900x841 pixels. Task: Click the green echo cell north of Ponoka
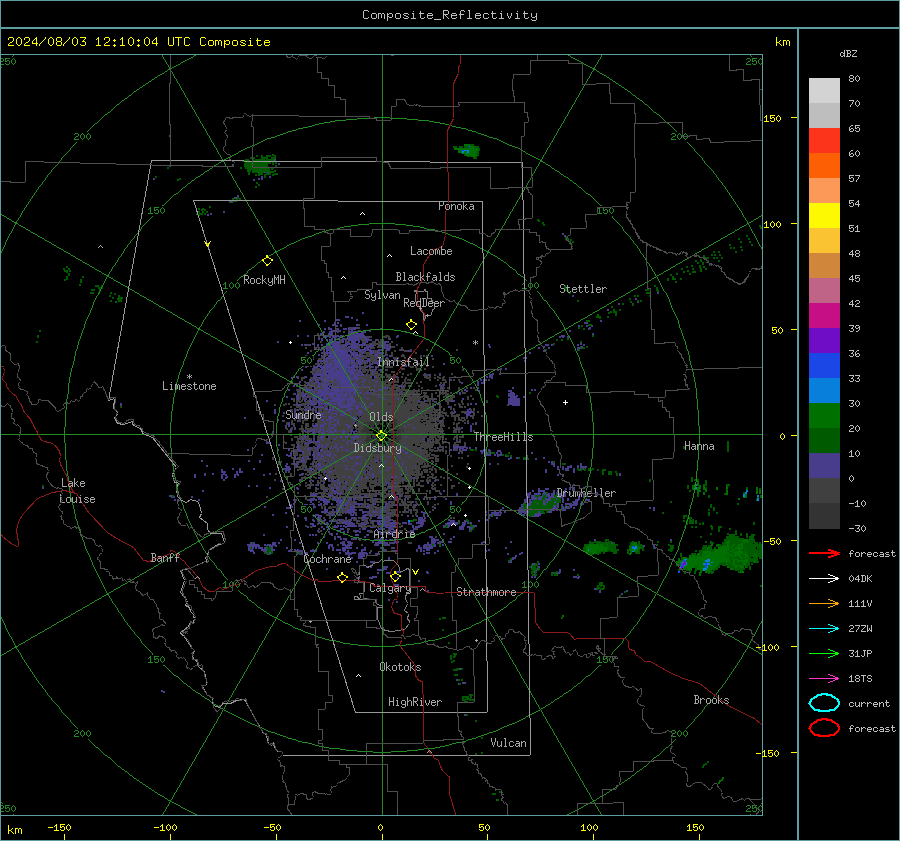tap(467, 151)
